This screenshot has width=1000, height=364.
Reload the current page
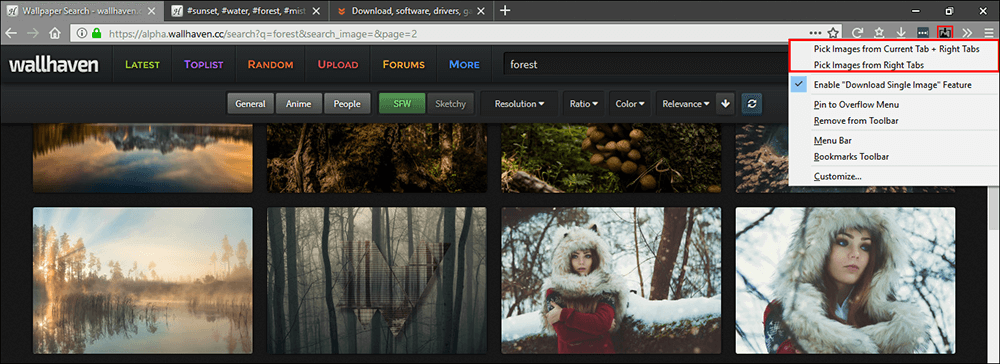(857, 33)
